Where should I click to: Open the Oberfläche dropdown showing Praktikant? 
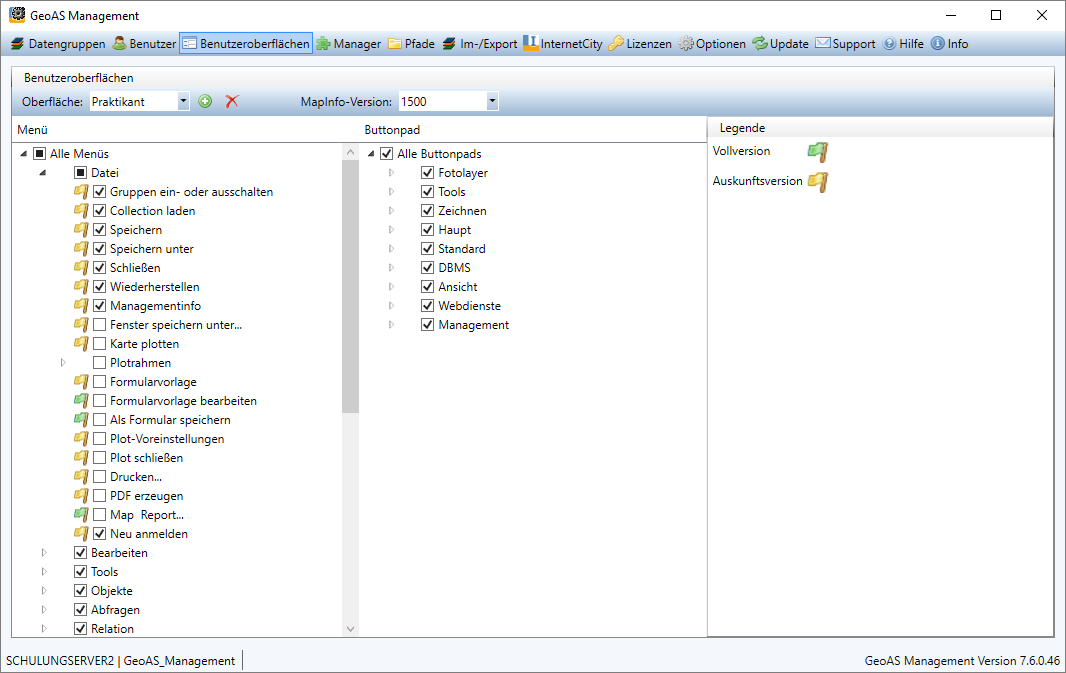(183, 101)
